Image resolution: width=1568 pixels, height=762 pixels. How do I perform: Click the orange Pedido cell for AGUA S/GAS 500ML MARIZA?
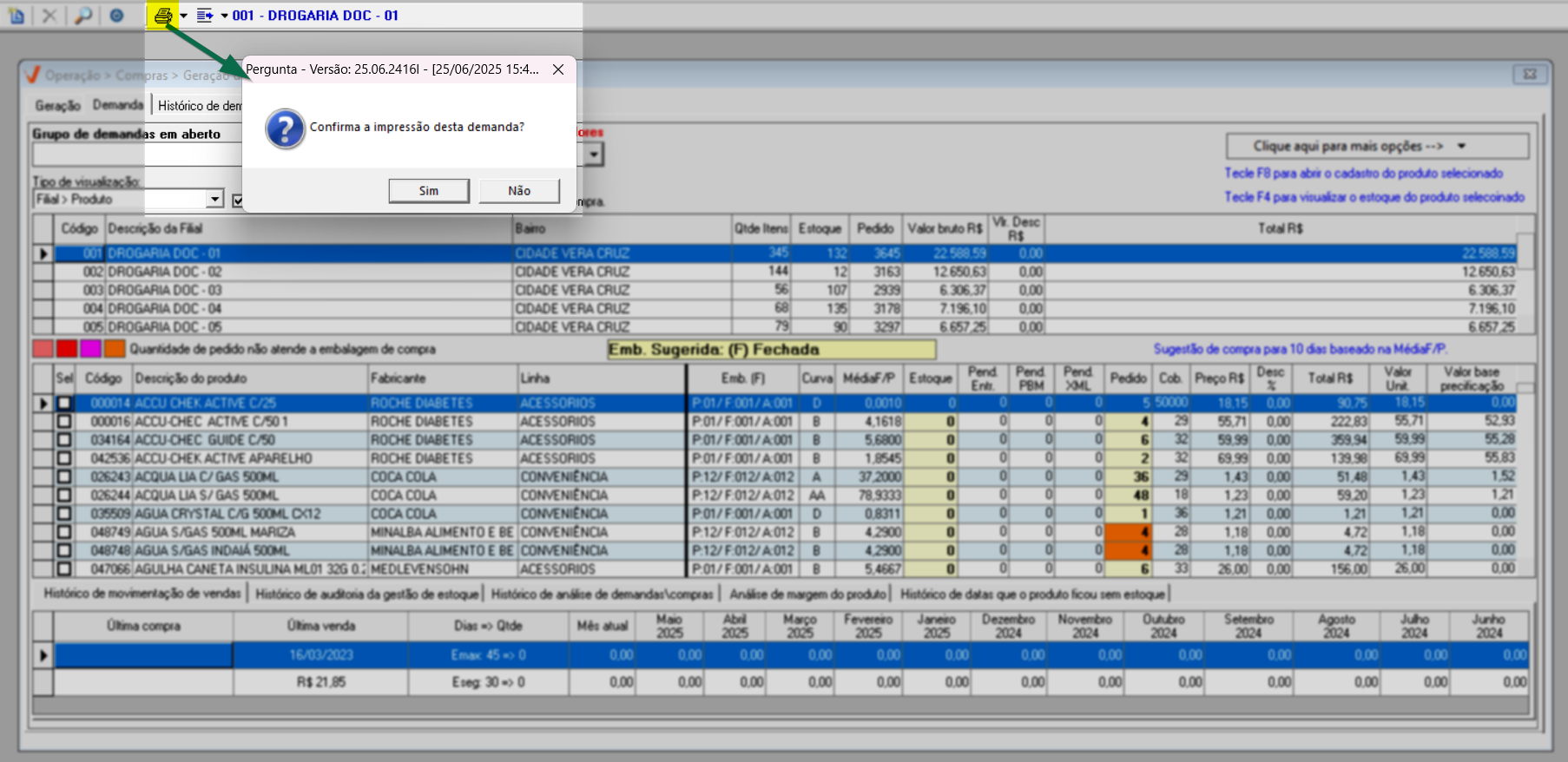click(1129, 532)
